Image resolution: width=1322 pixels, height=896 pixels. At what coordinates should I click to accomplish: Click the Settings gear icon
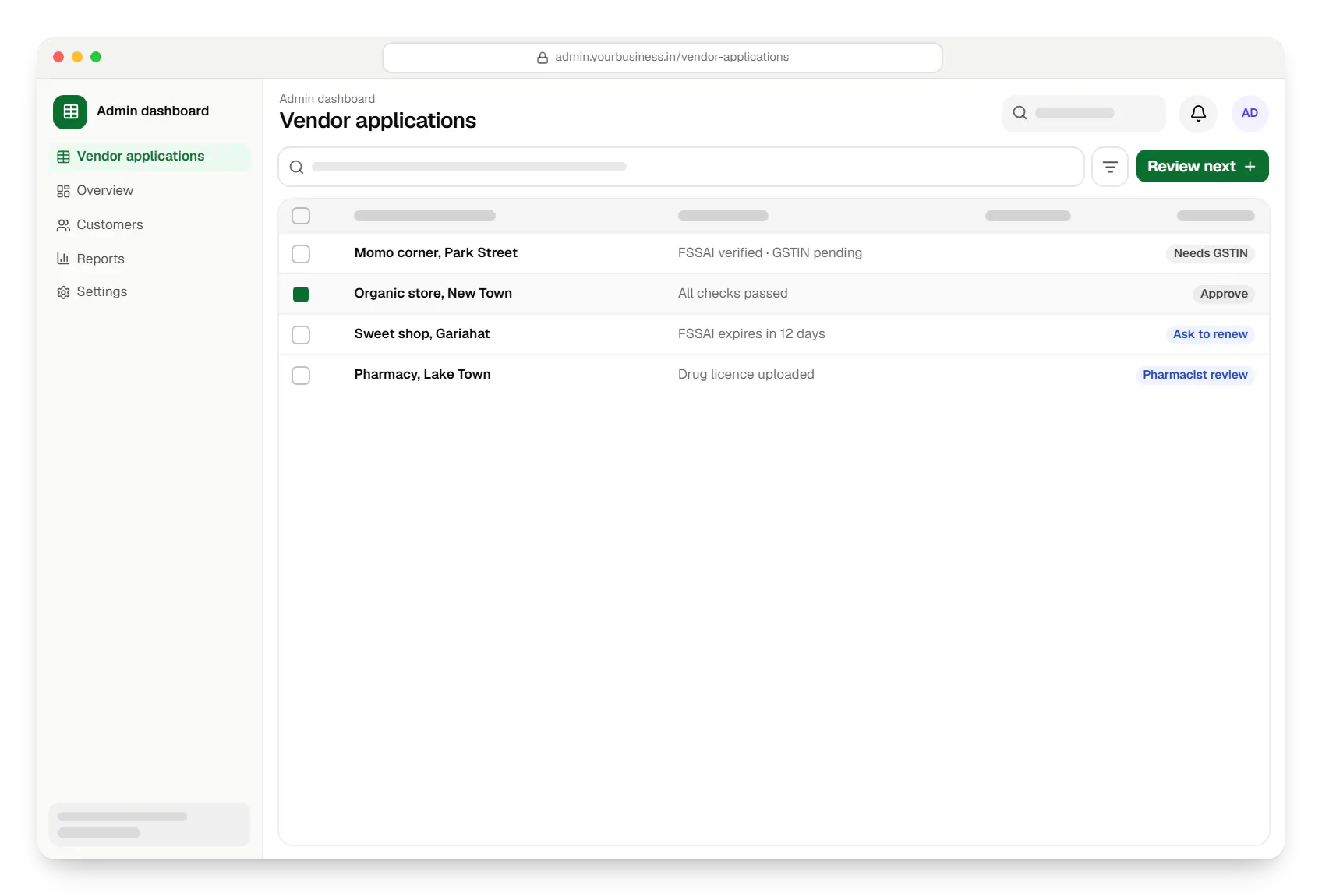pyautogui.click(x=63, y=292)
